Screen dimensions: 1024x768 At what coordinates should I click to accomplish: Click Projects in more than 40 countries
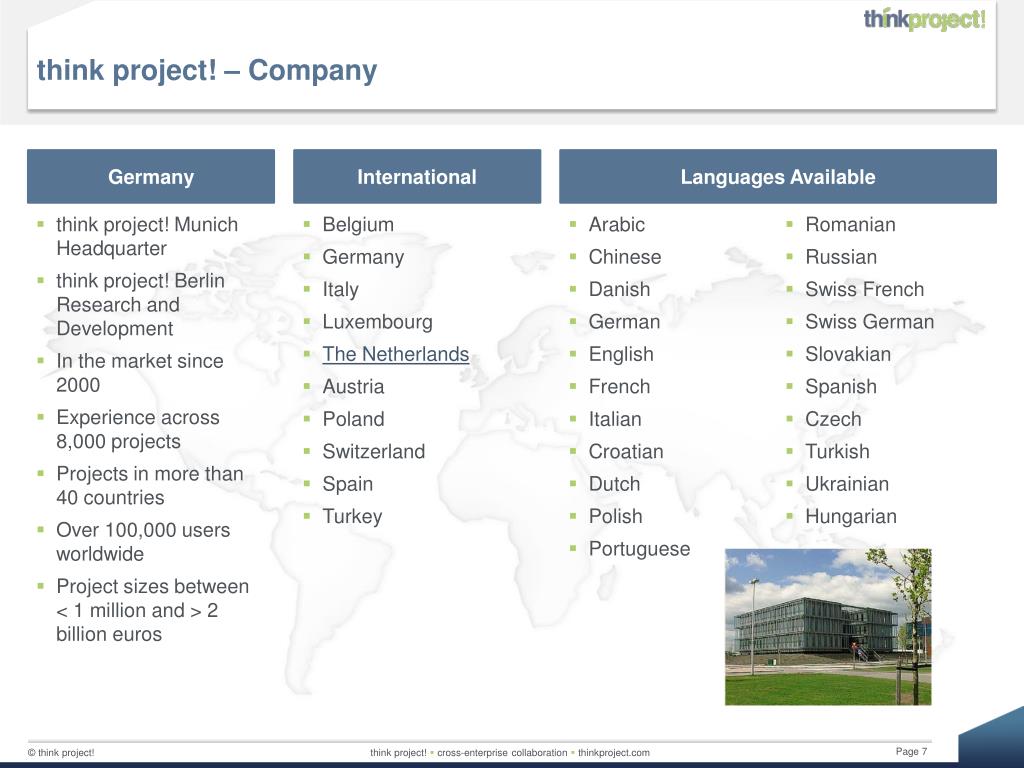(x=150, y=486)
